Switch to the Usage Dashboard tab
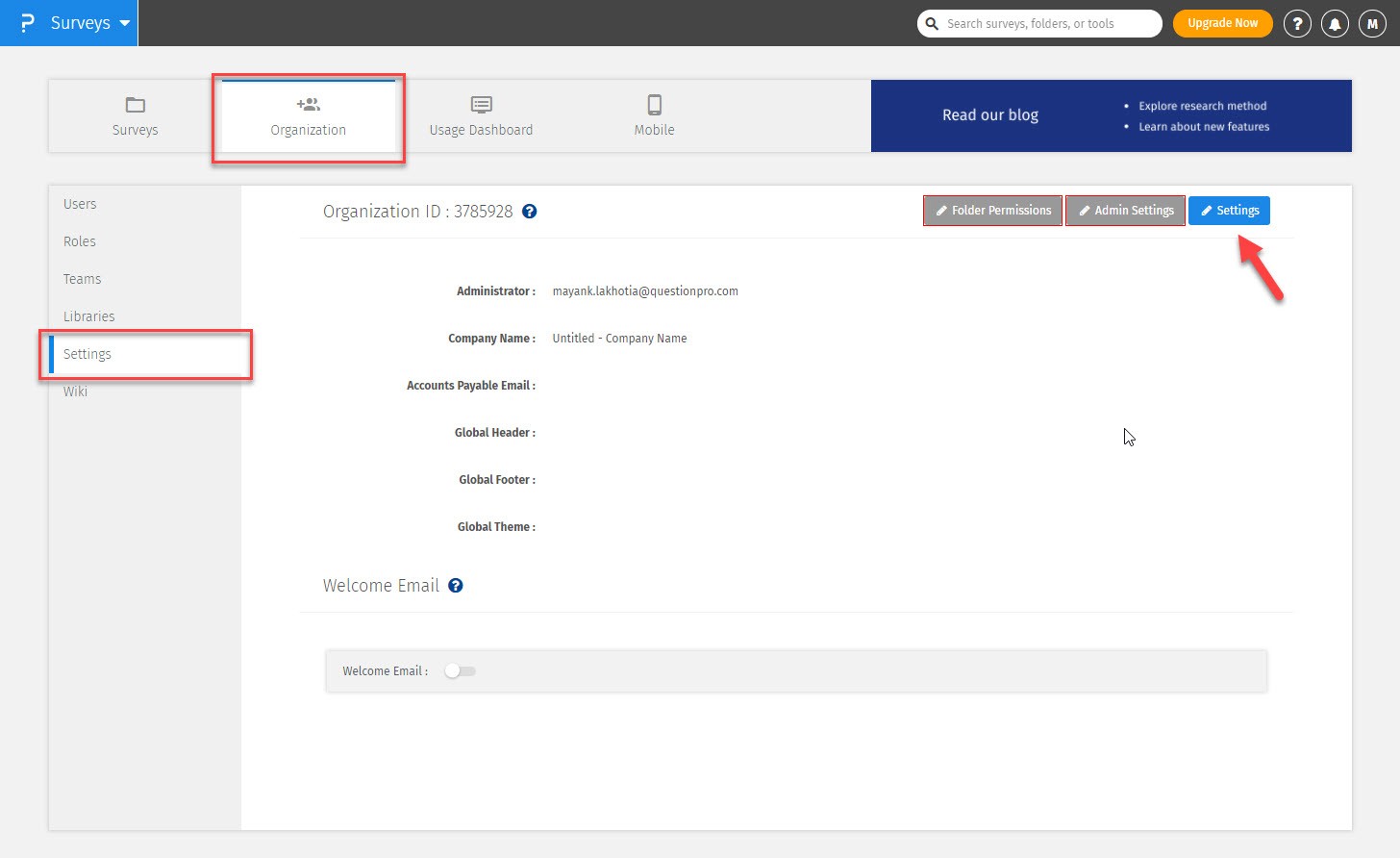The image size is (1400, 858). pos(481,115)
